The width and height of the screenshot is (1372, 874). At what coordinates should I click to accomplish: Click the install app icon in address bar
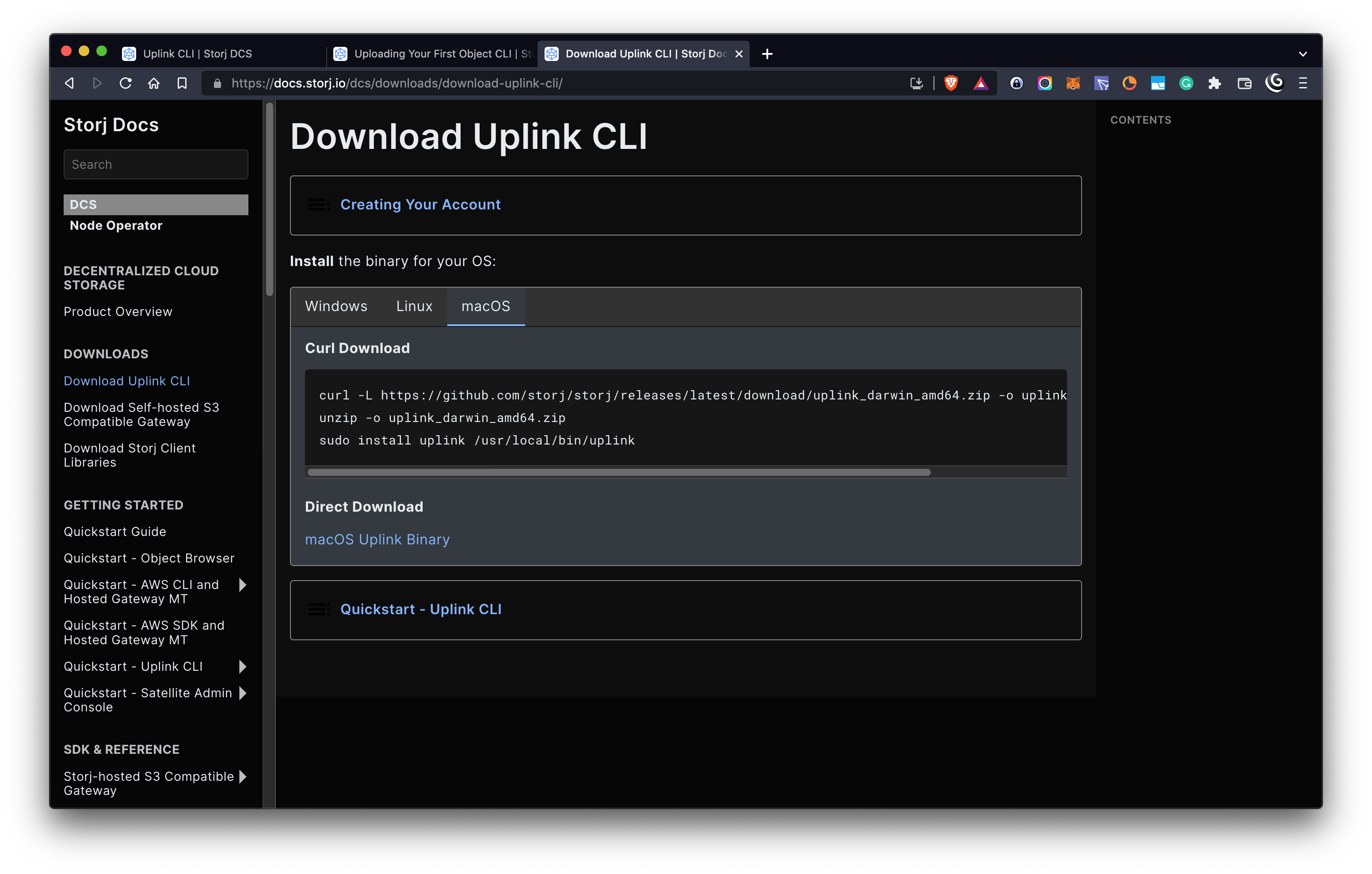tap(915, 83)
